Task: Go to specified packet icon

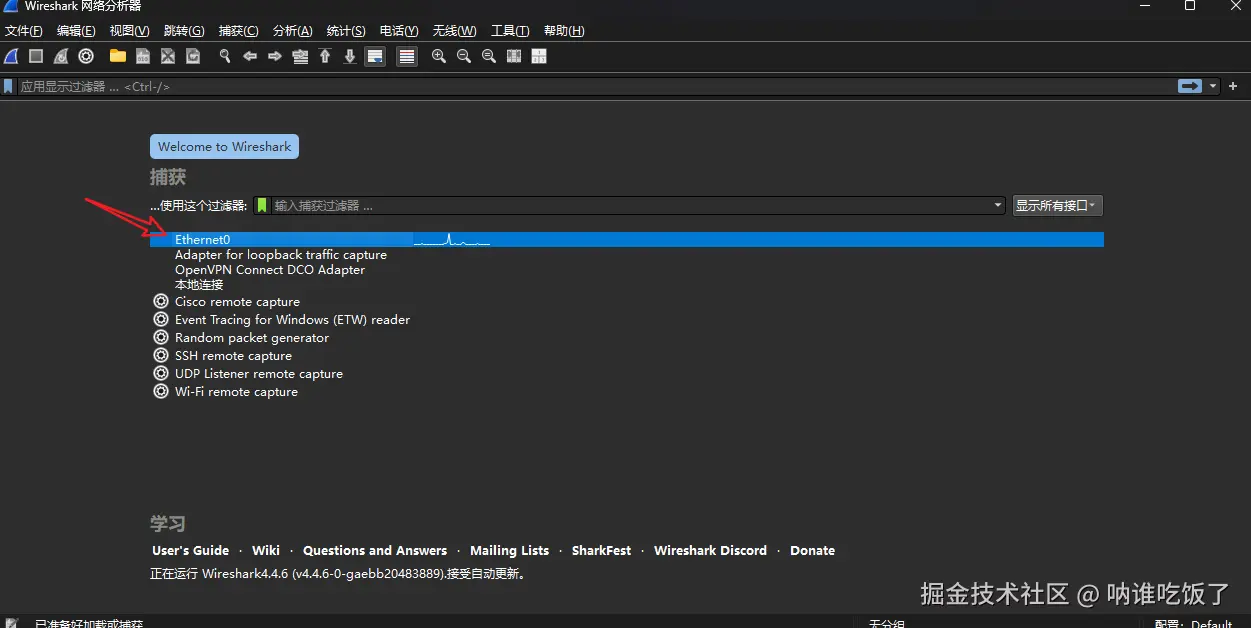Action: point(300,56)
